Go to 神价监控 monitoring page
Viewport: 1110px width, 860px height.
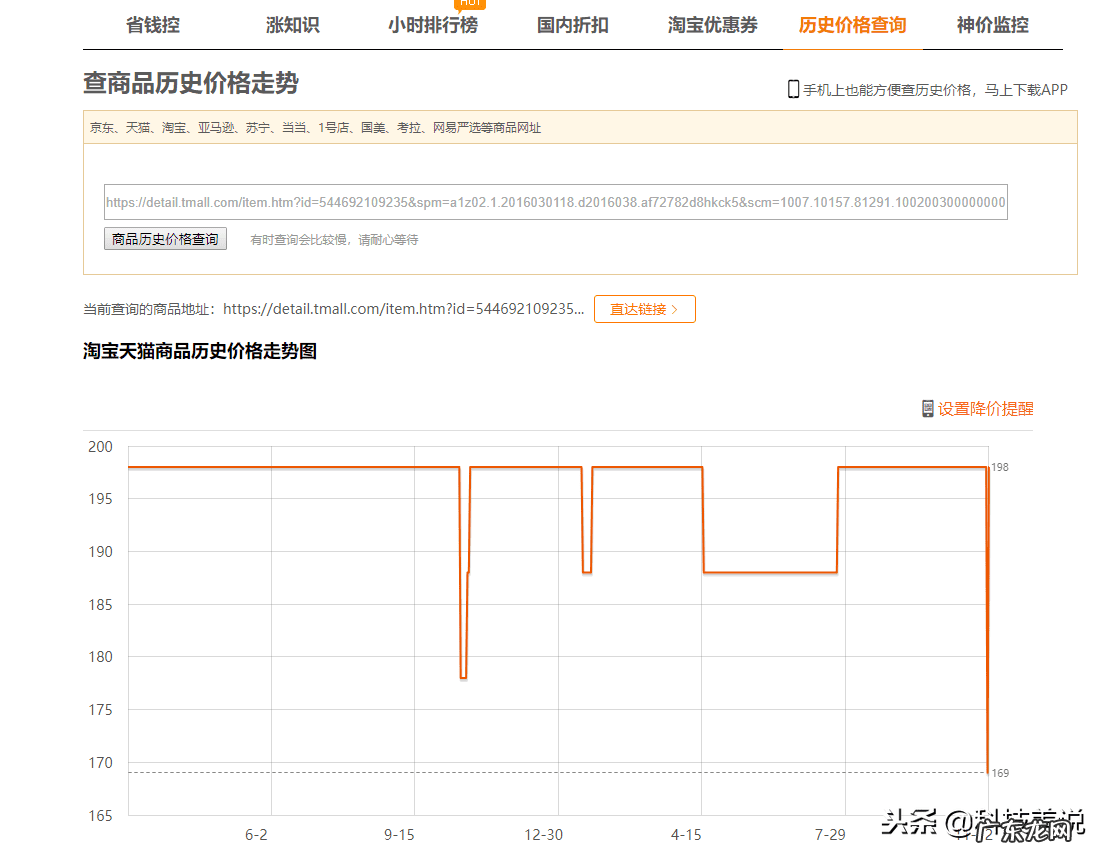(x=991, y=26)
